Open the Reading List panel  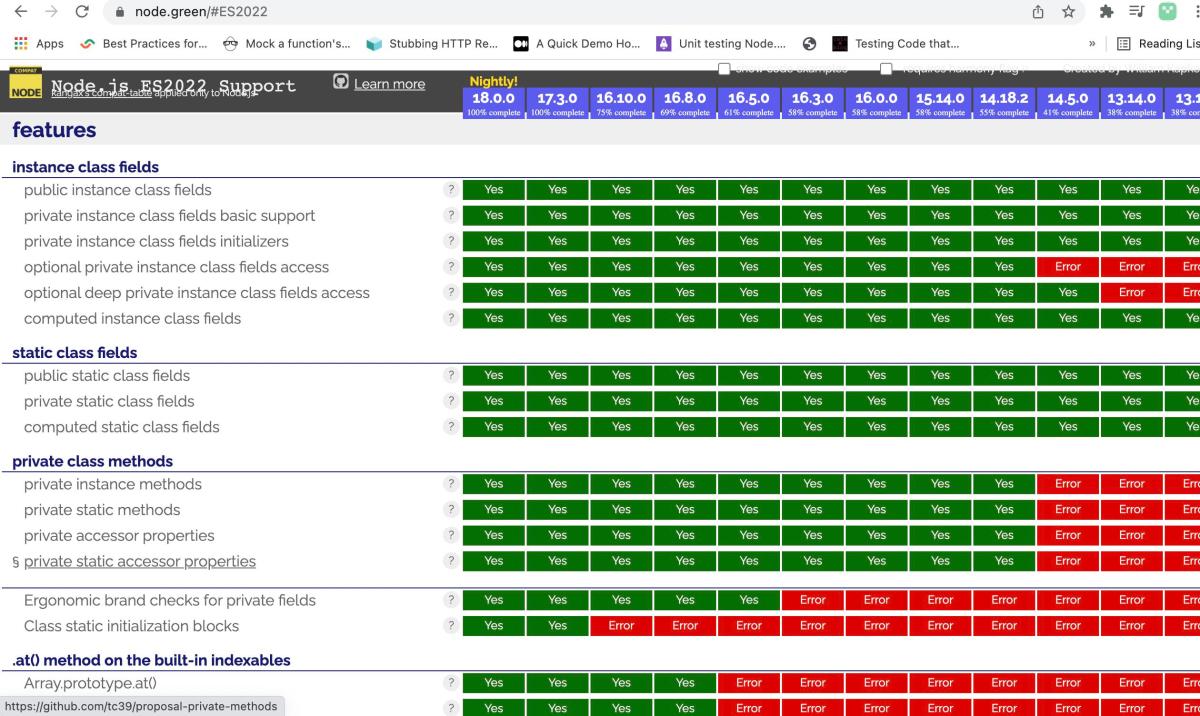click(x=1157, y=43)
